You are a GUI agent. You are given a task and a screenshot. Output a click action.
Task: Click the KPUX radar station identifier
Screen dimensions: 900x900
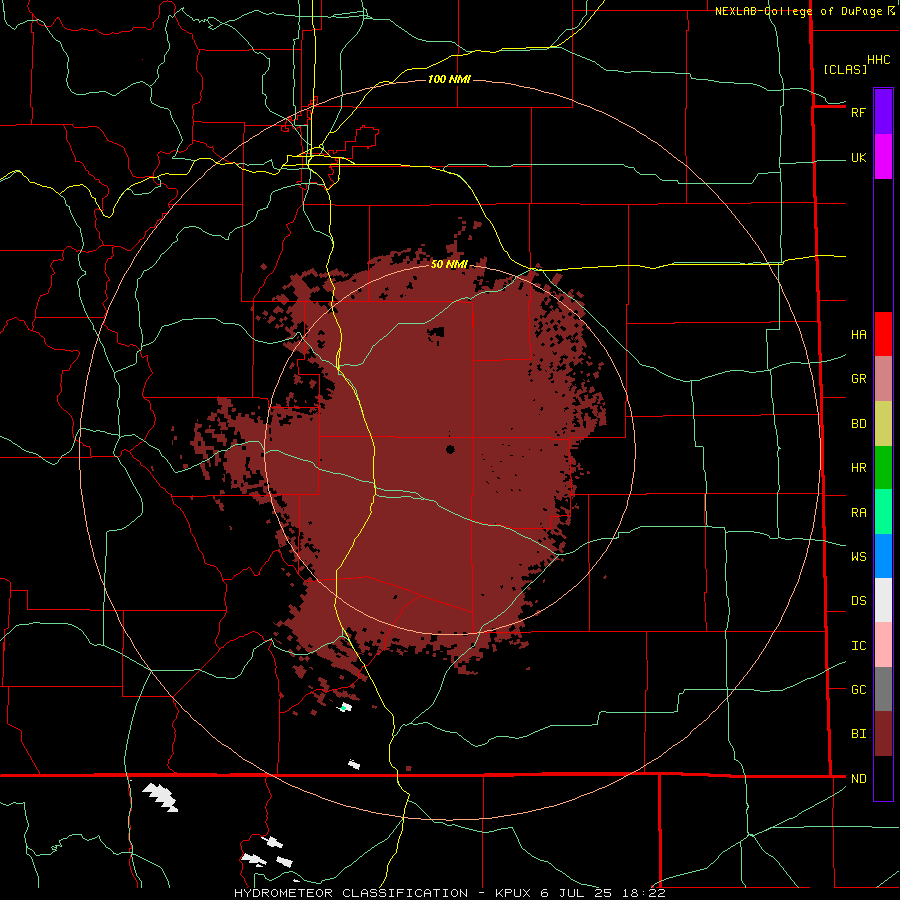pyautogui.click(x=514, y=893)
